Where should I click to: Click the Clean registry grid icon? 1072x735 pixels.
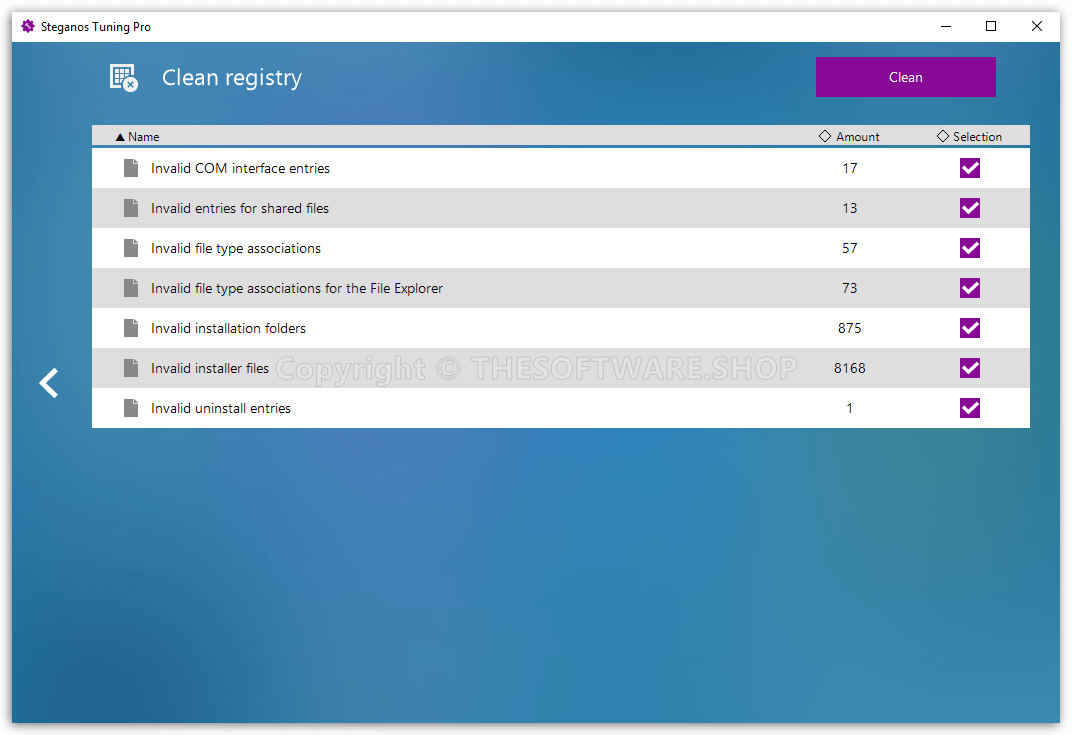pyautogui.click(x=123, y=78)
